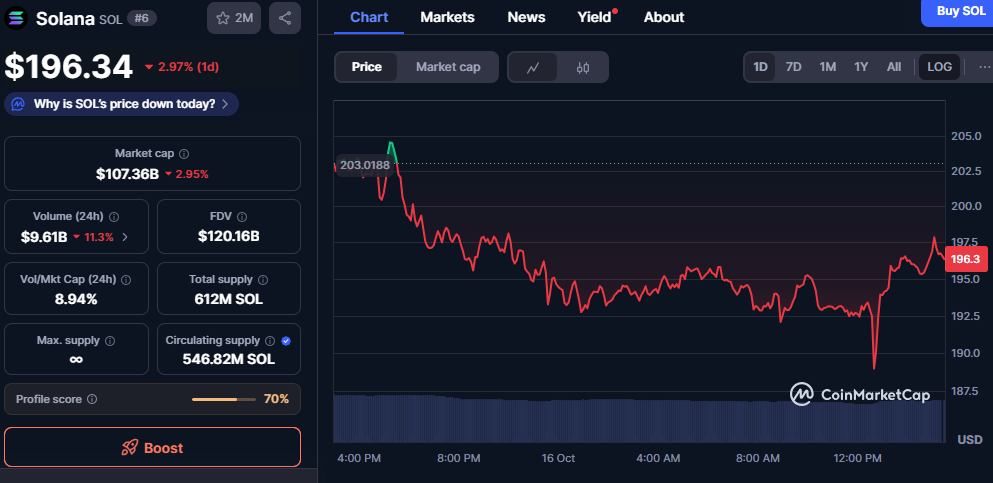Click Market cap info icon
This screenshot has width=993, height=483.
coord(184,154)
